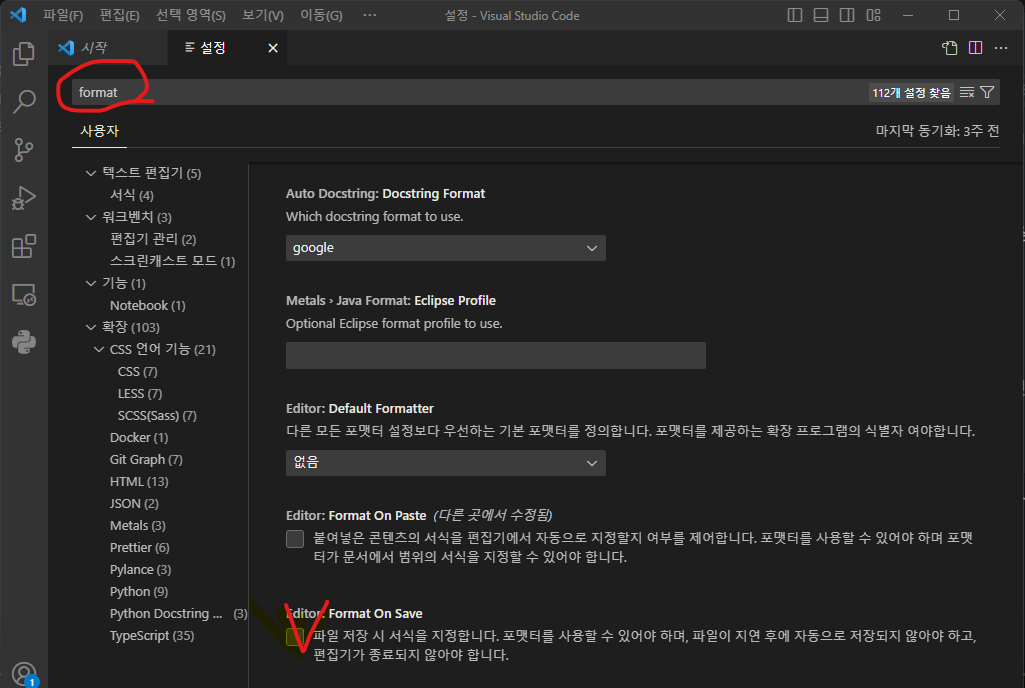
Task: Select Metals (3) tree item
Action: click(138, 526)
